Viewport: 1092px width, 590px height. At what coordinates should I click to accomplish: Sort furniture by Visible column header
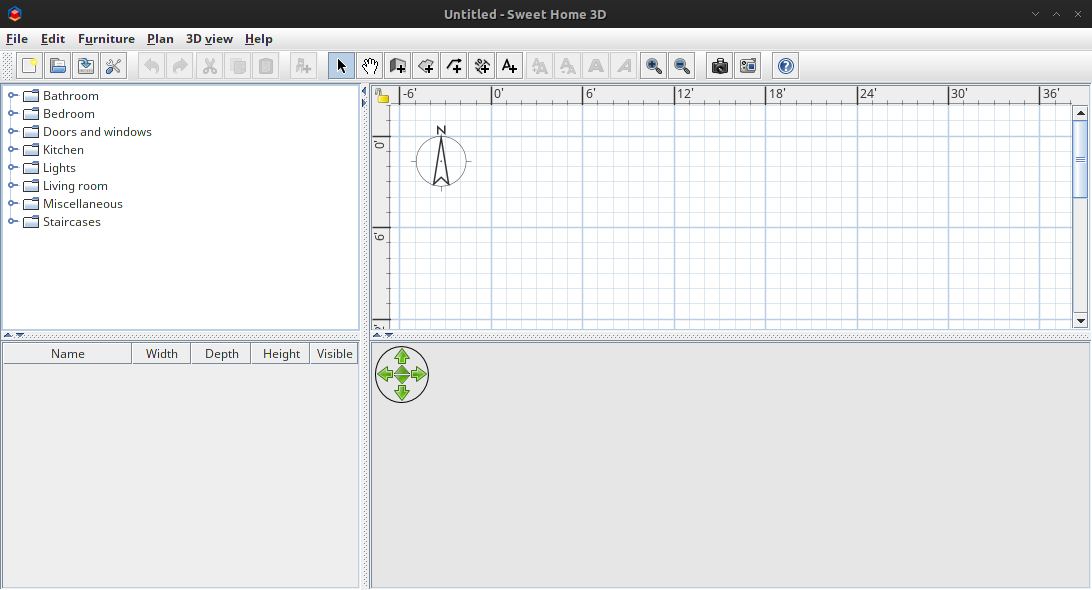[x=334, y=354]
